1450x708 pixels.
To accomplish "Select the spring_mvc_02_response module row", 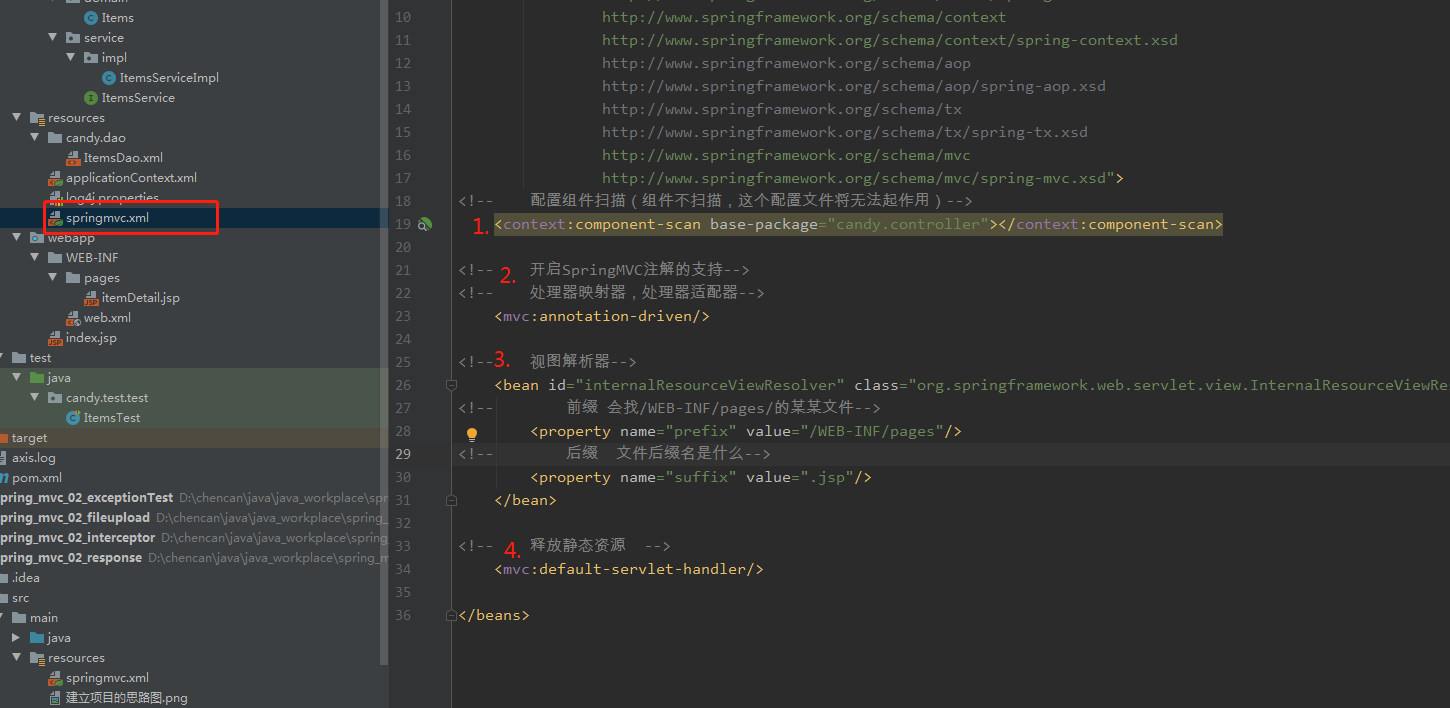I will click(x=194, y=558).
